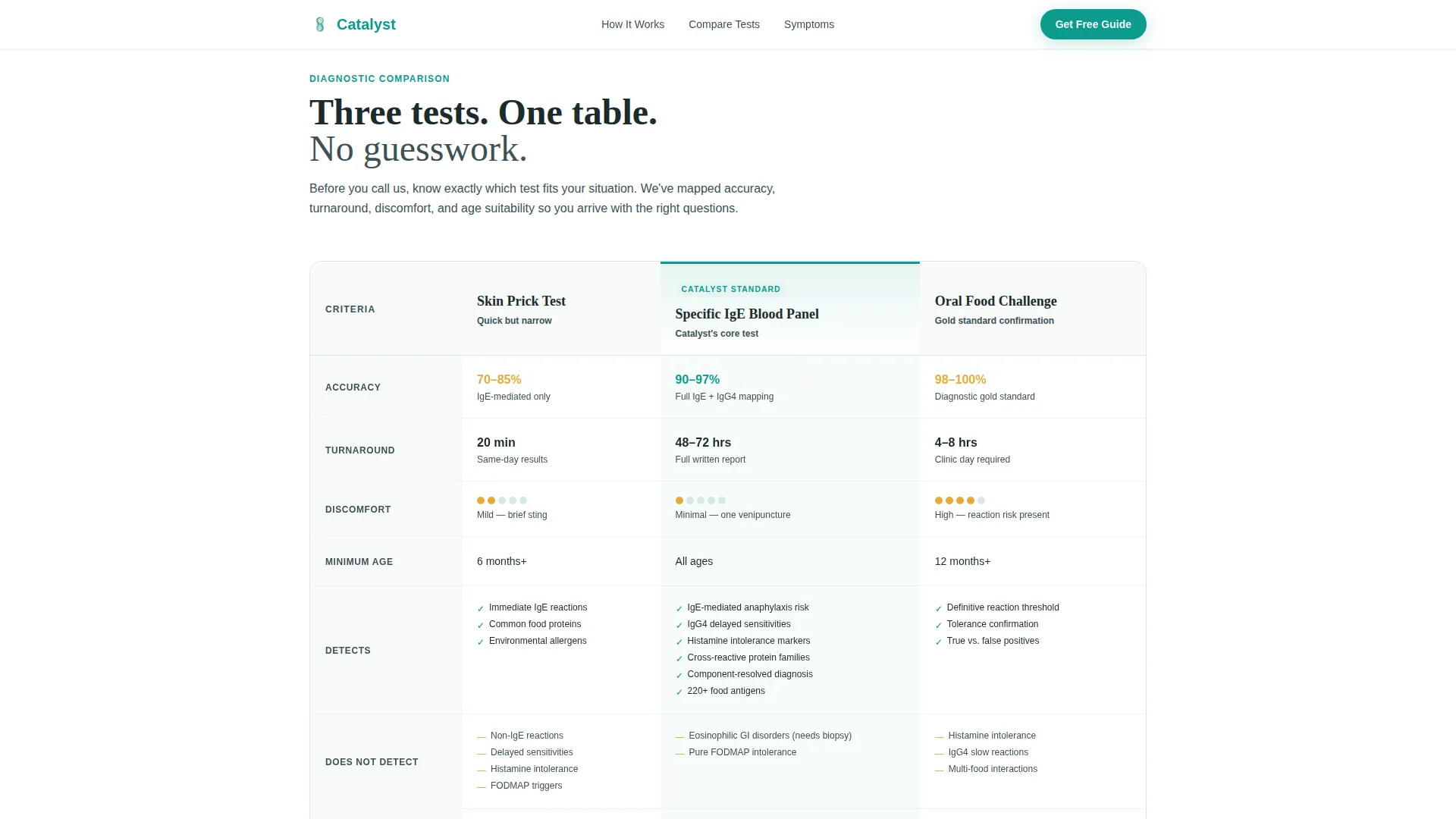
Task: Click checkmark beside IgG4 delayed sensitivities
Action: click(x=679, y=625)
